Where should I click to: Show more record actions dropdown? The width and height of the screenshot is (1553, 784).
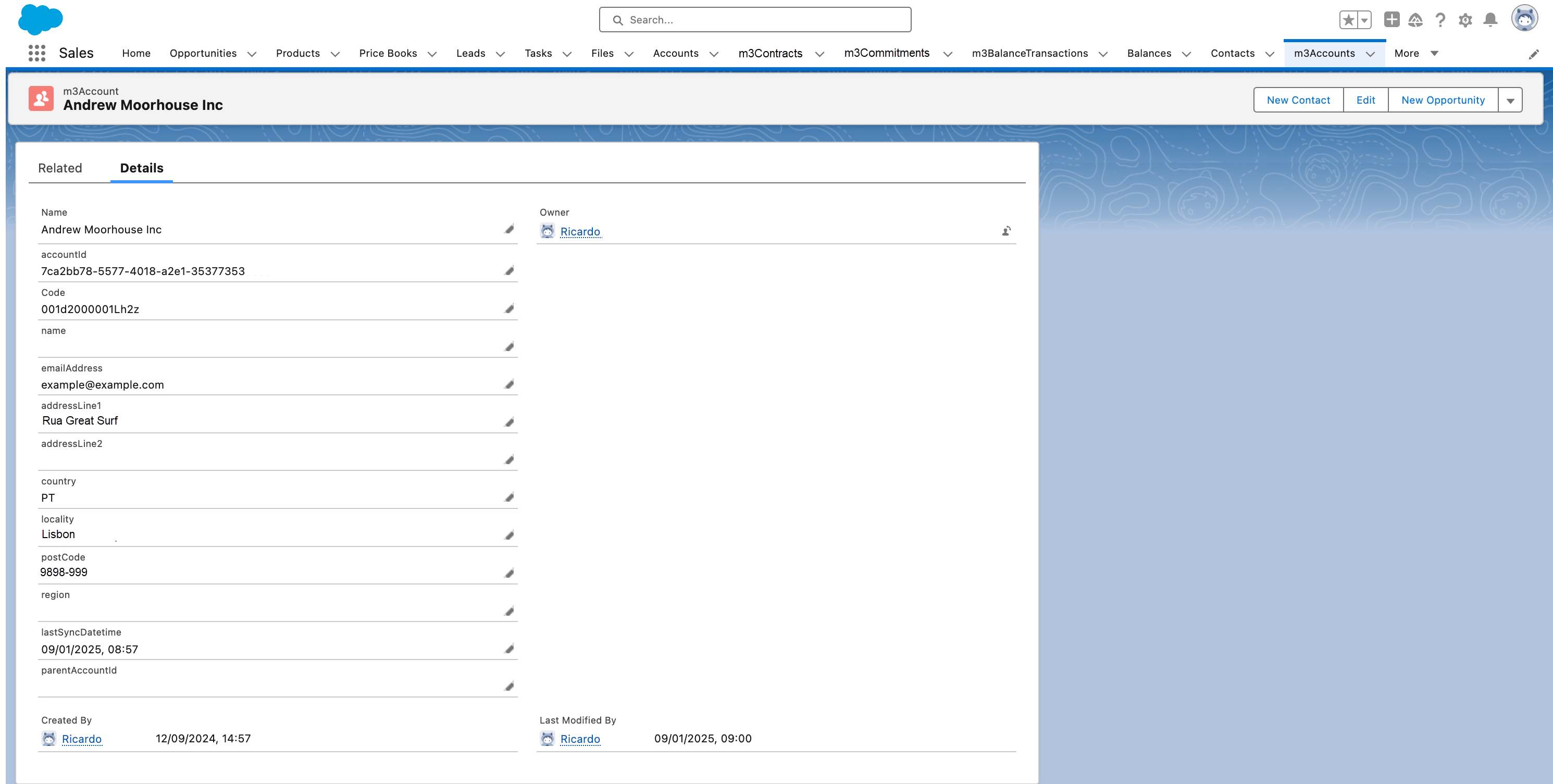pos(1510,100)
